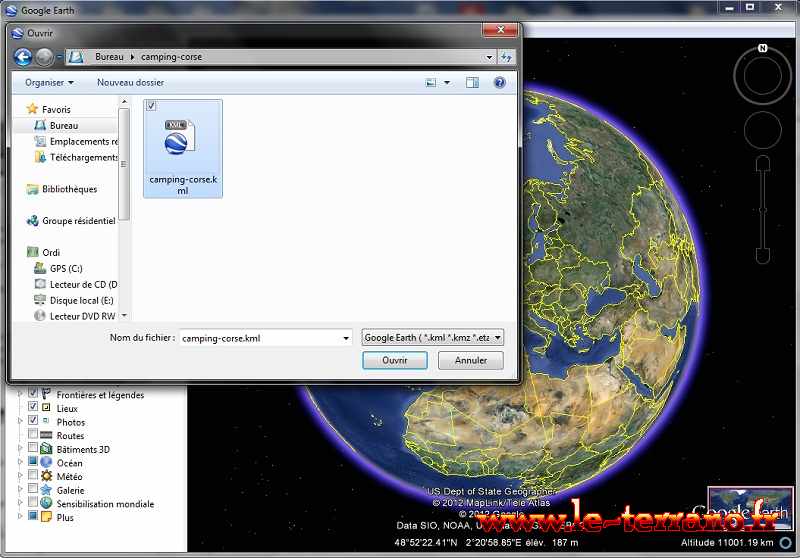Open Lecteur DVD RW drive

(76, 316)
